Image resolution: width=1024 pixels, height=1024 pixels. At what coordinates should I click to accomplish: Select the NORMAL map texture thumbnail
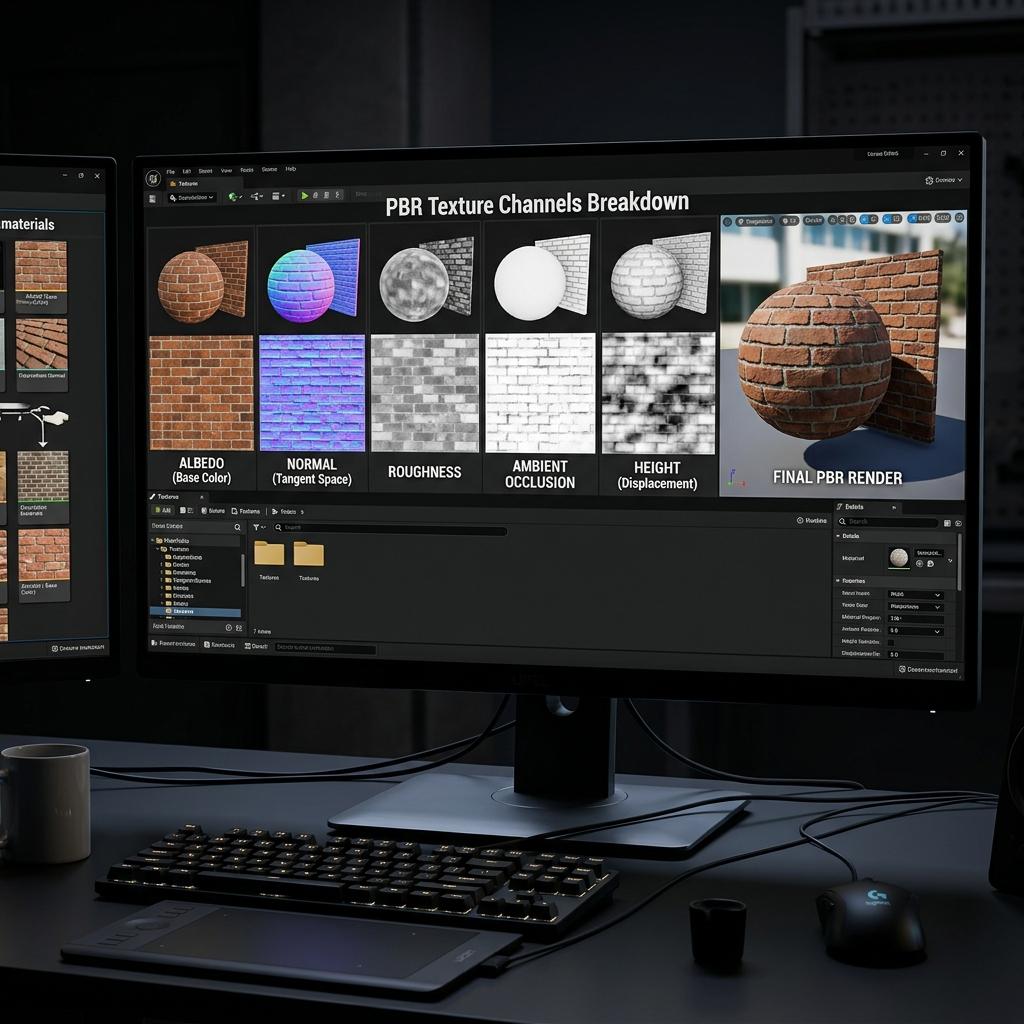pyautogui.click(x=312, y=392)
